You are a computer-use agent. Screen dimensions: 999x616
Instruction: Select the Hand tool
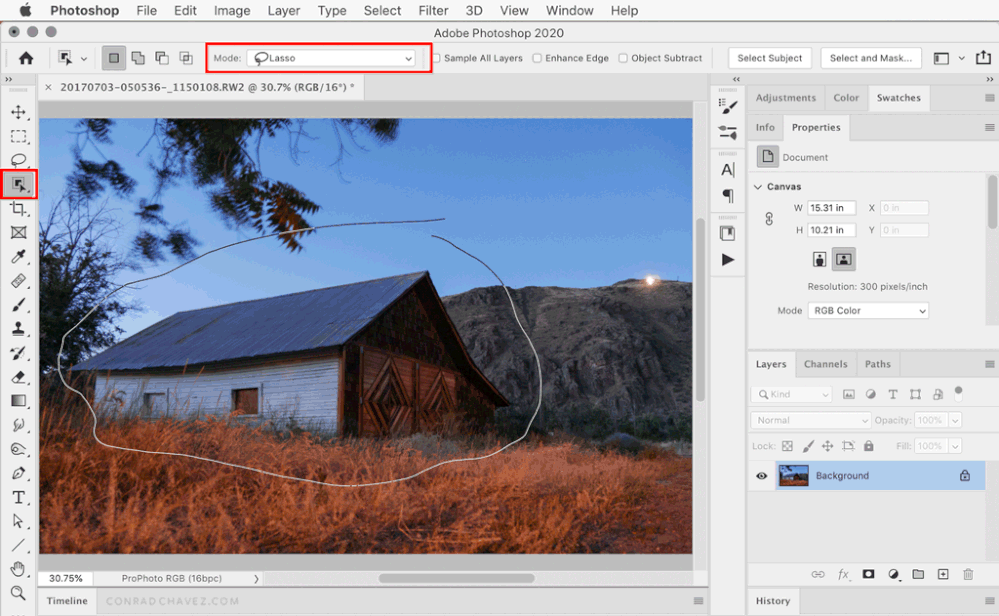click(x=18, y=569)
